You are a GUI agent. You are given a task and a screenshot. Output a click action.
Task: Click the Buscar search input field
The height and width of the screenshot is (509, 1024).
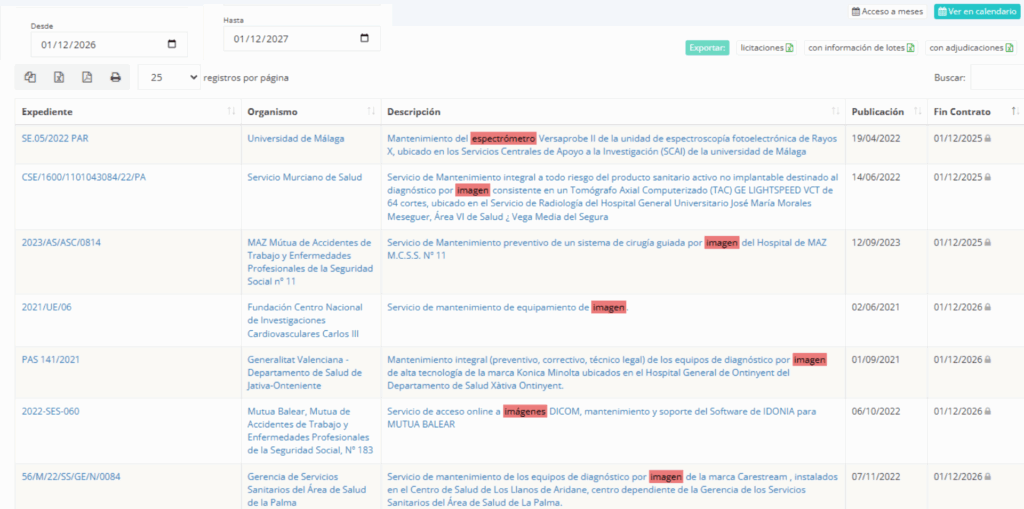[x=996, y=77]
